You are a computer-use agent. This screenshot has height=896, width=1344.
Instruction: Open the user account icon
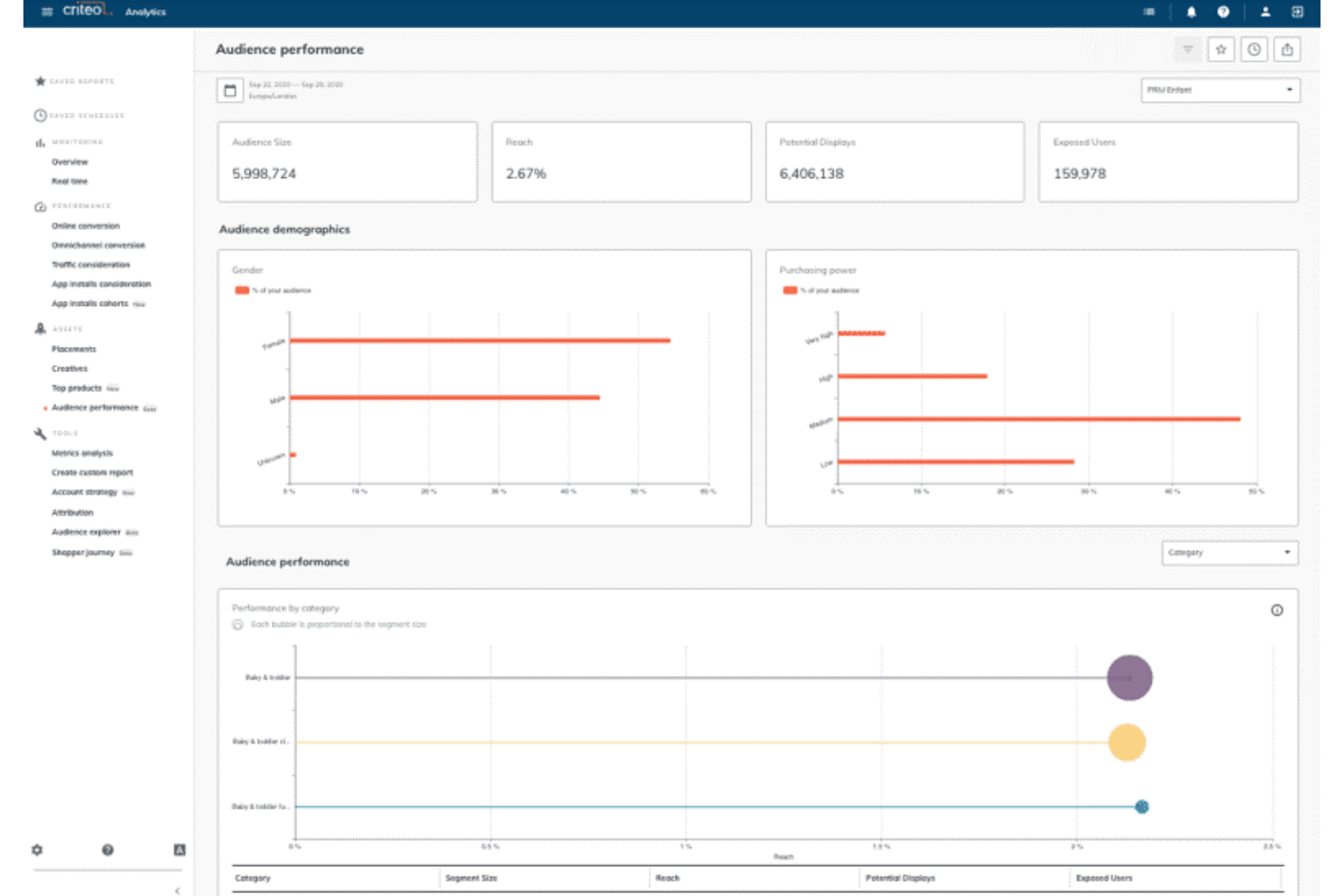point(1265,12)
